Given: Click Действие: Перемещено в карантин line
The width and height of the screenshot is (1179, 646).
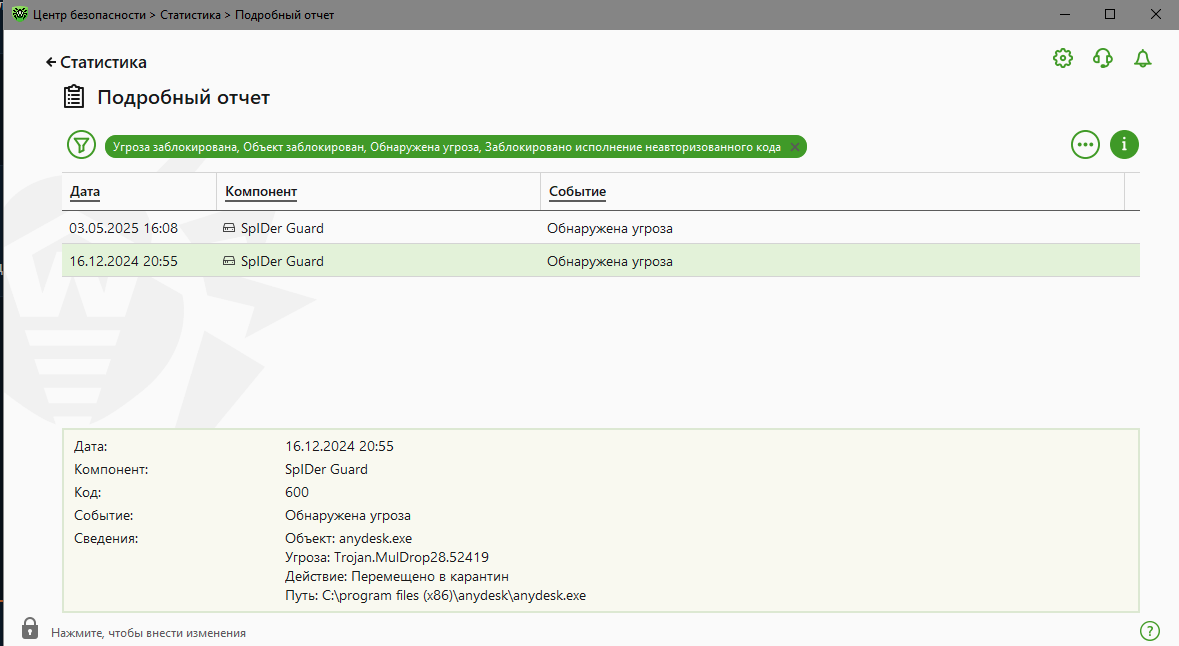Looking at the screenshot, I should 397,577.
